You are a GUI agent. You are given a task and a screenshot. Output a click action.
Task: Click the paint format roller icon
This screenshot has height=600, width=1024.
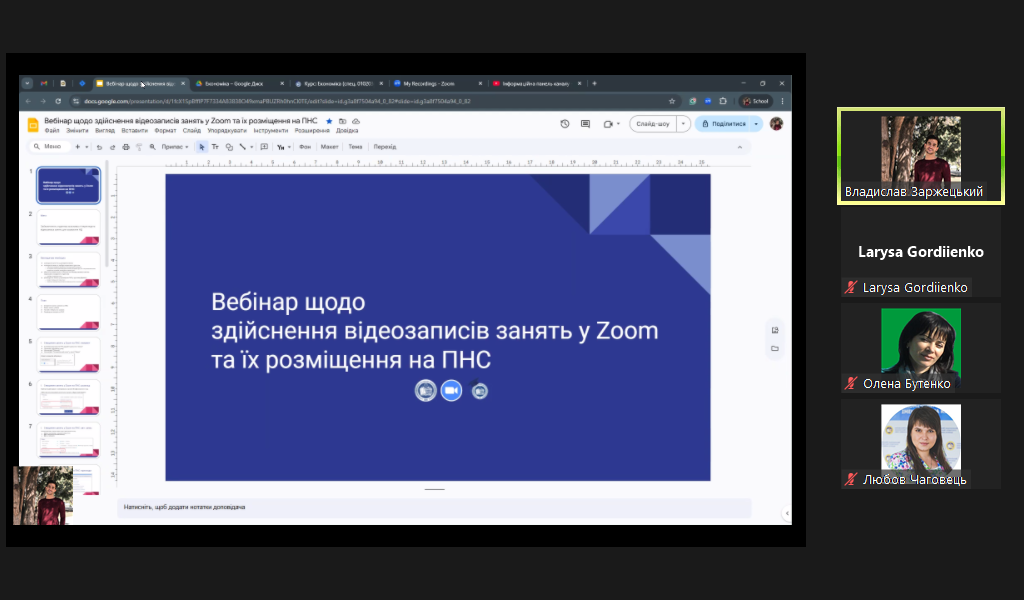[x=137, y=147]
